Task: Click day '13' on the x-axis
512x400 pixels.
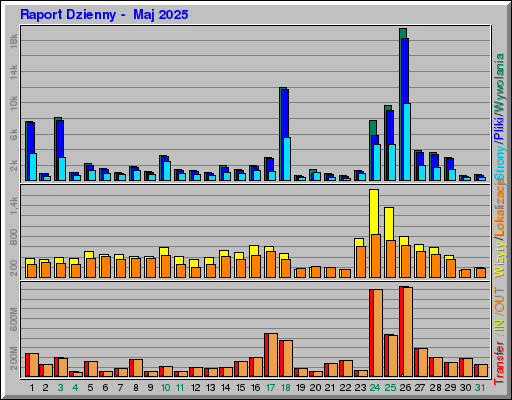Action: [210, 388]
